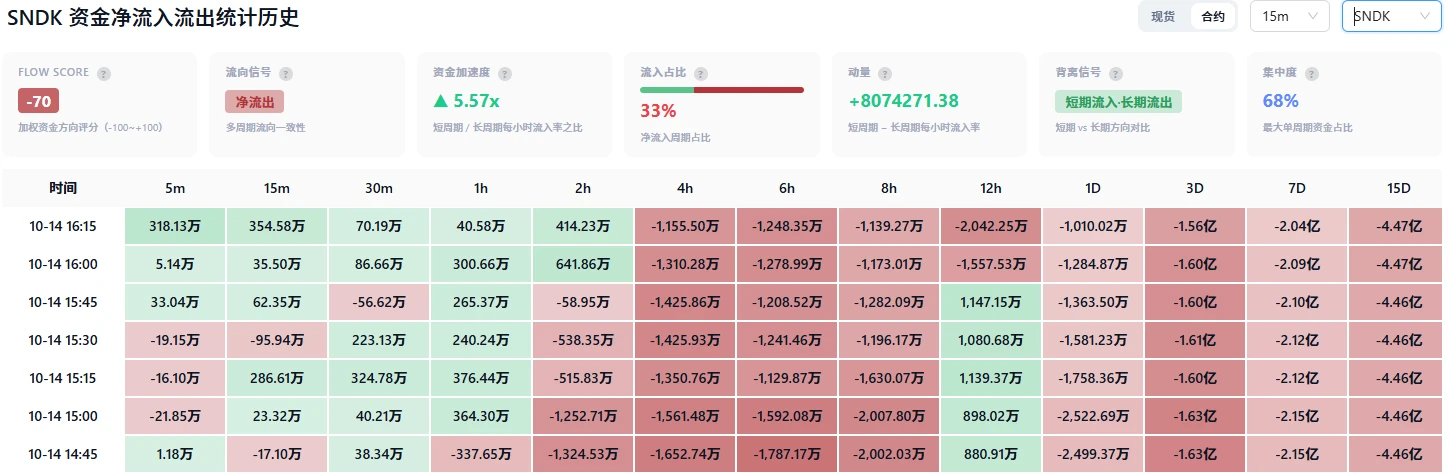Screen dimensions: 1448x474
Task: Select the 10-14 16:00 time row
Action: (63, 264)
